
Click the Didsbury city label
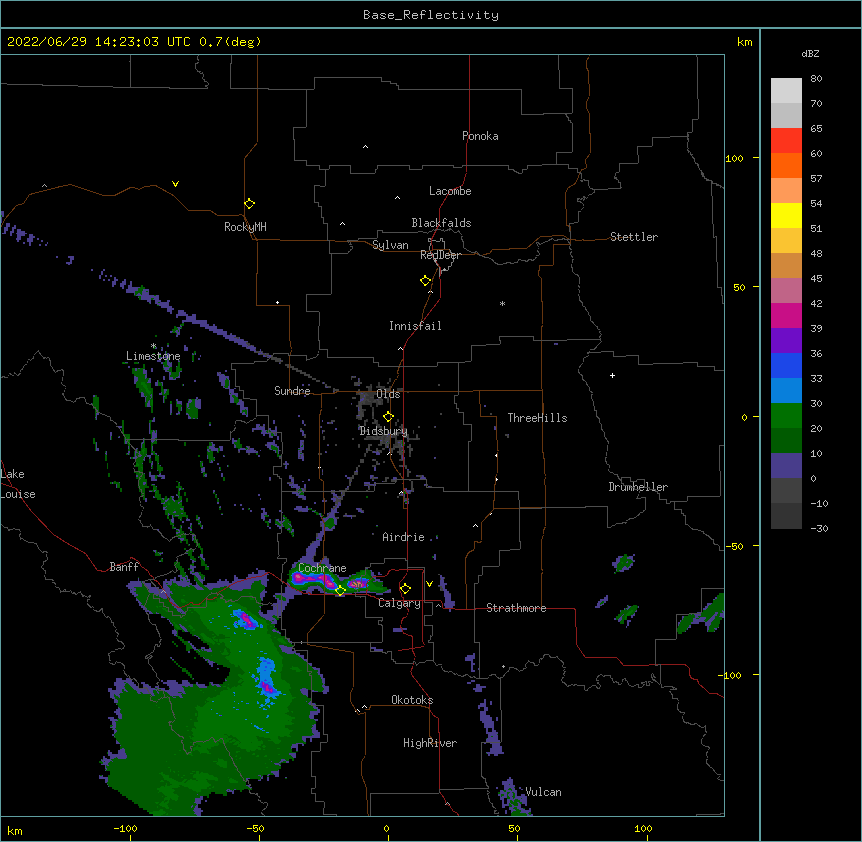383,431
